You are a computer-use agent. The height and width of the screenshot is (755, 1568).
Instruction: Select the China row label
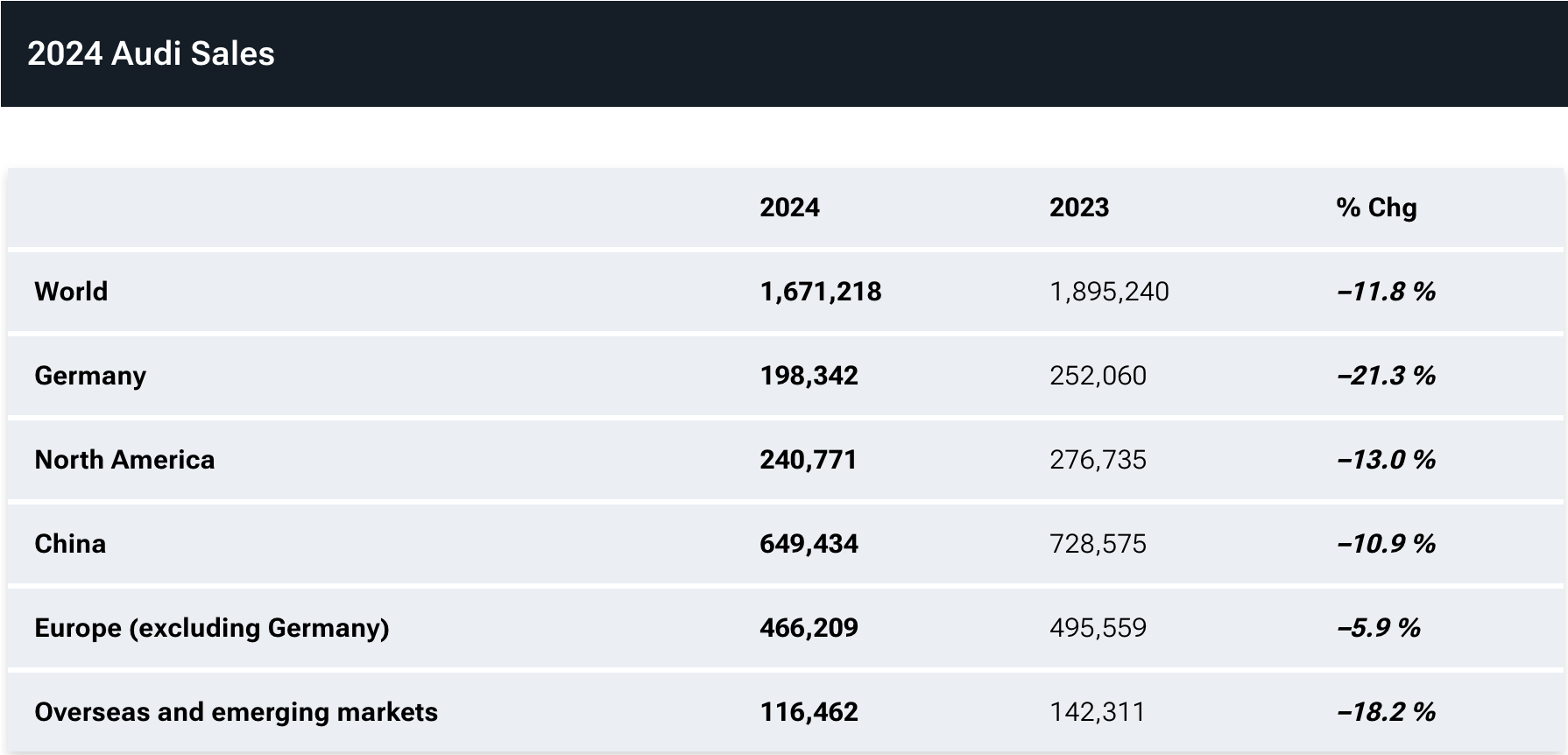coord(70,544)
